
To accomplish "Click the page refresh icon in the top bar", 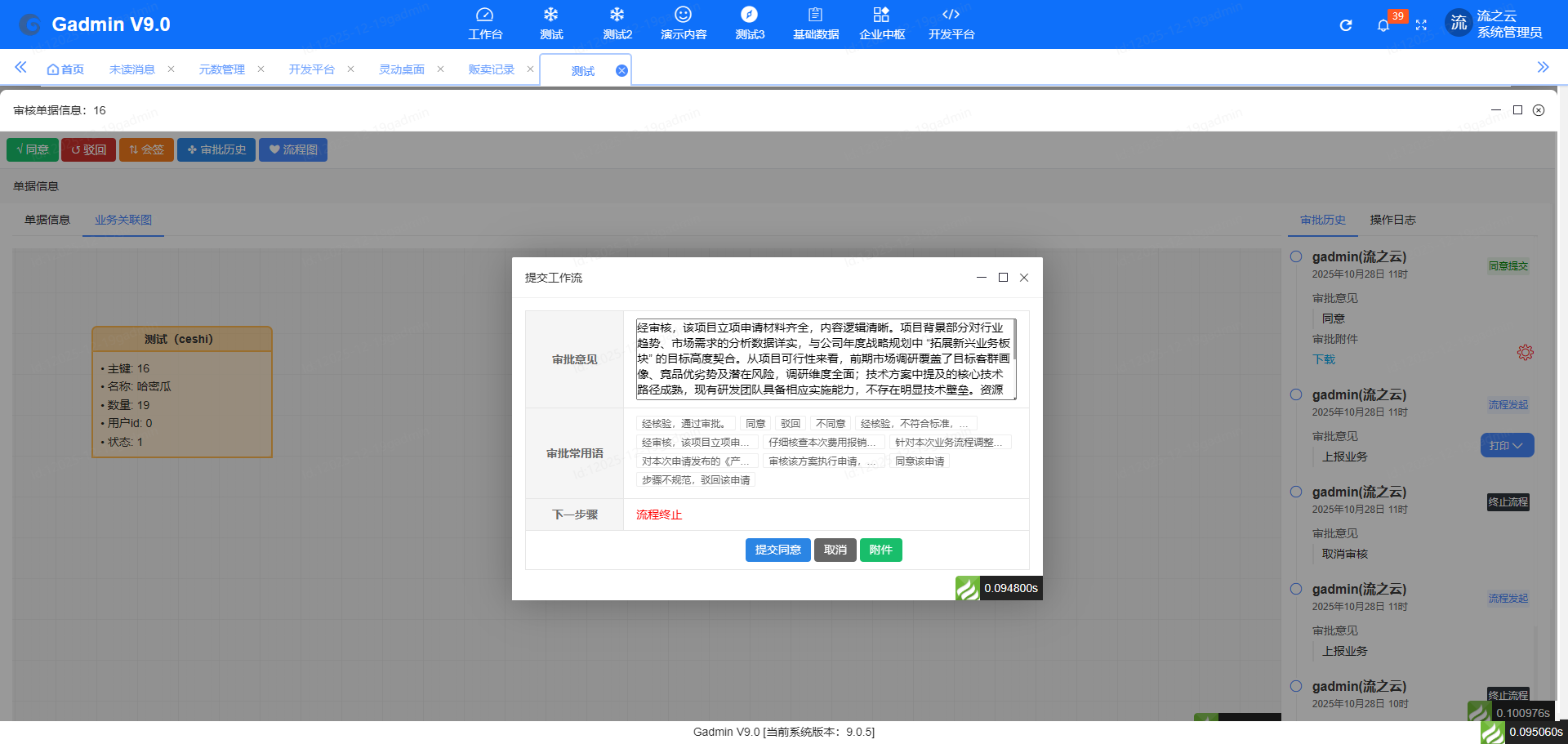I will point(1345,25).
